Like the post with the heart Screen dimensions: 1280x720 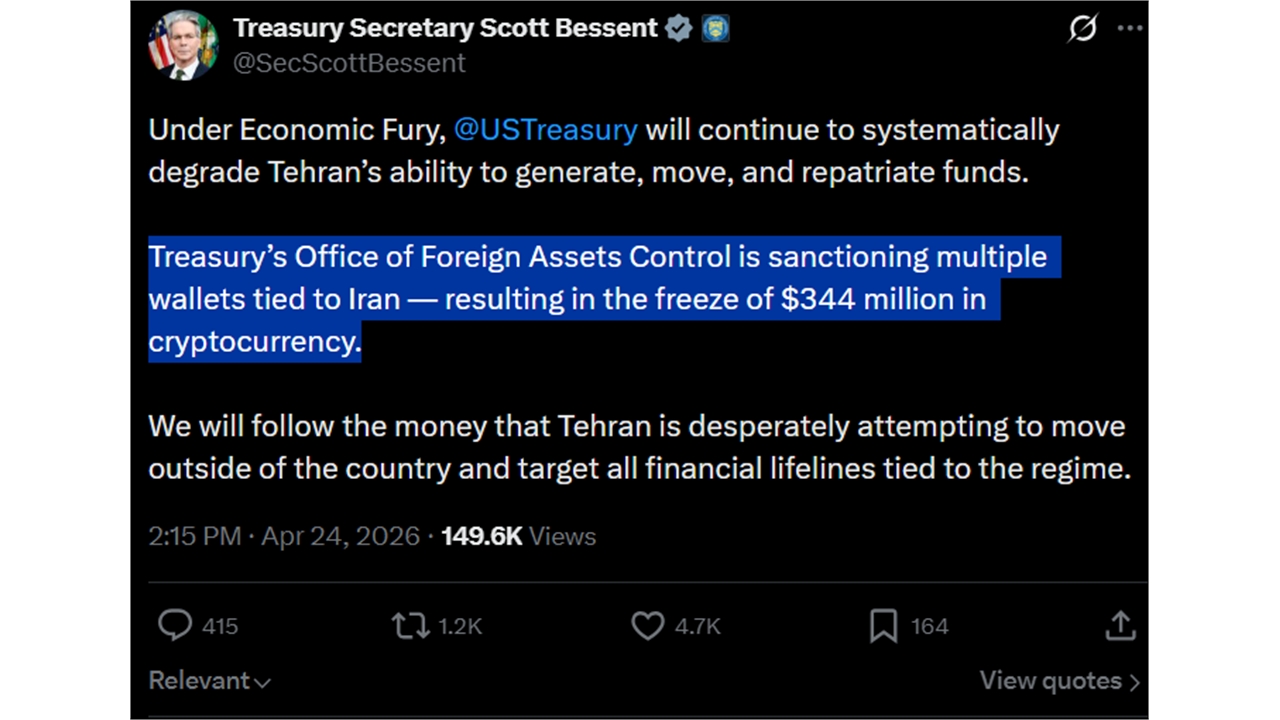(648, 626)
